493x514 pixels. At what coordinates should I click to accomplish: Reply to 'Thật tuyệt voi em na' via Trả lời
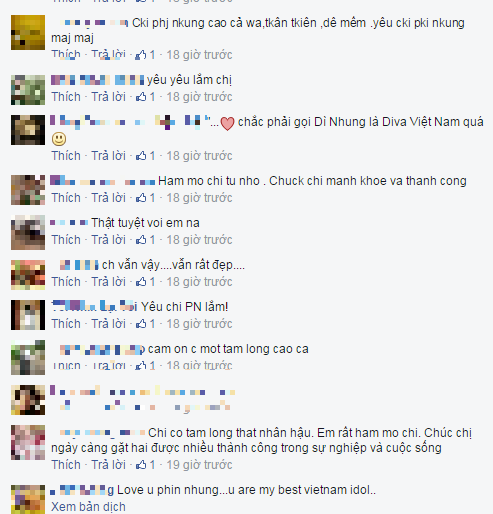[x=109, y=240]
